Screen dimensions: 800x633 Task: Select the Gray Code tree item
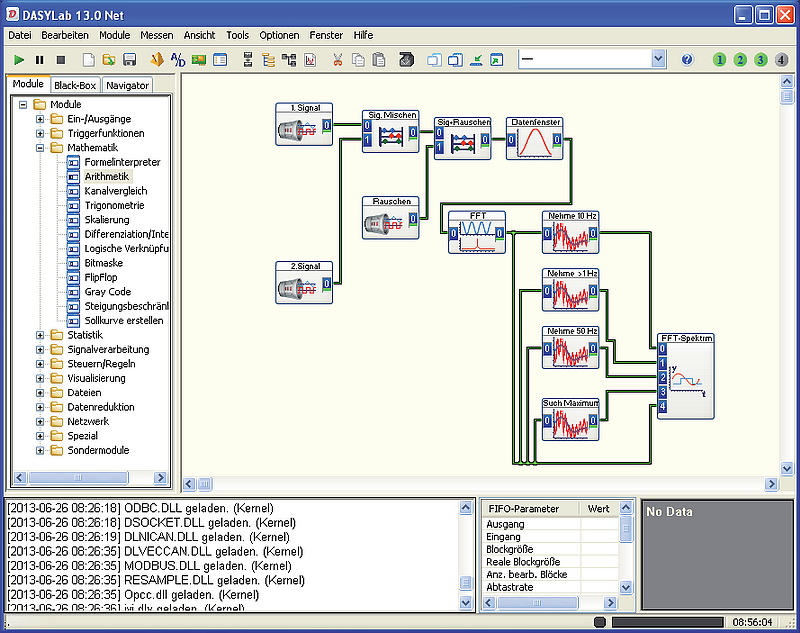tap(108, 292)
